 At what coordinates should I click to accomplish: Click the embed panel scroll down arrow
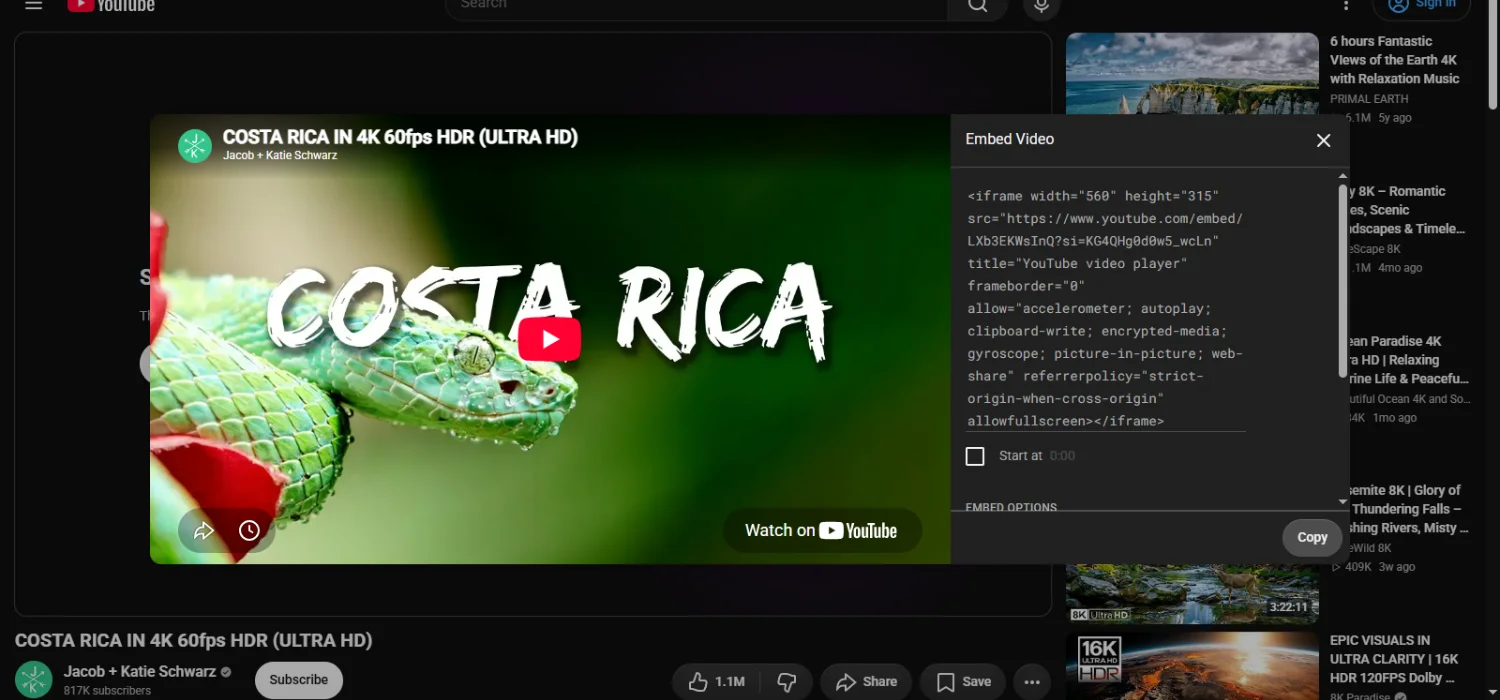[1343, 502]
